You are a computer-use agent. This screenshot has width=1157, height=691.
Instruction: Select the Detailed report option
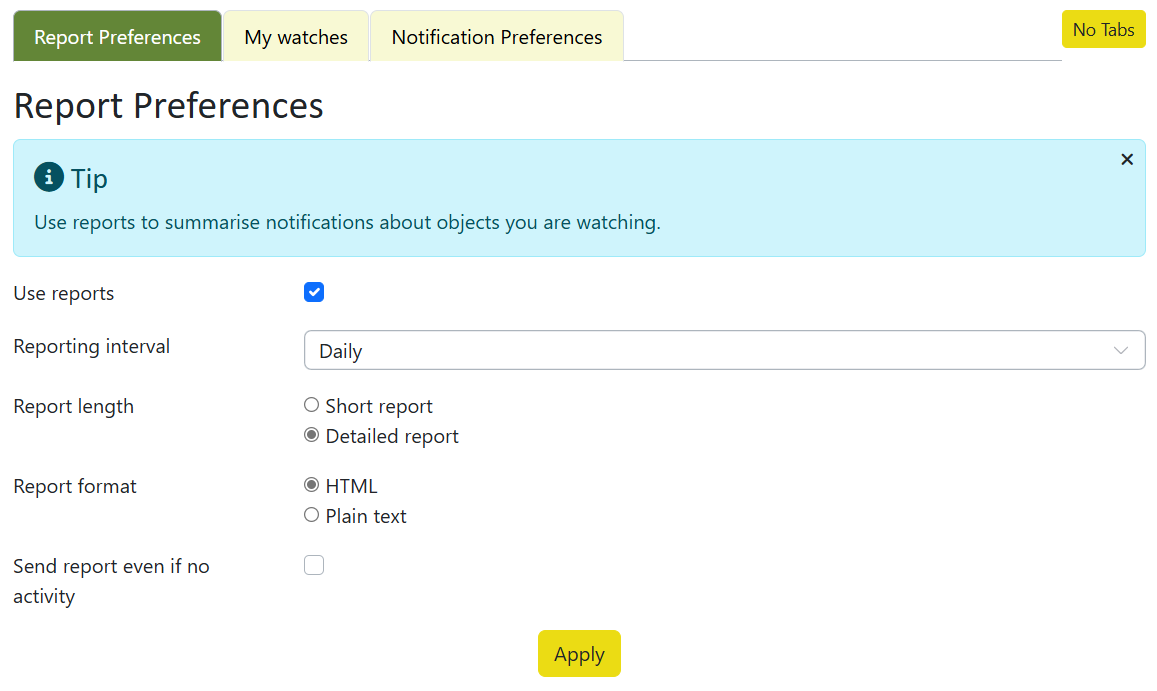click(311, 435)
